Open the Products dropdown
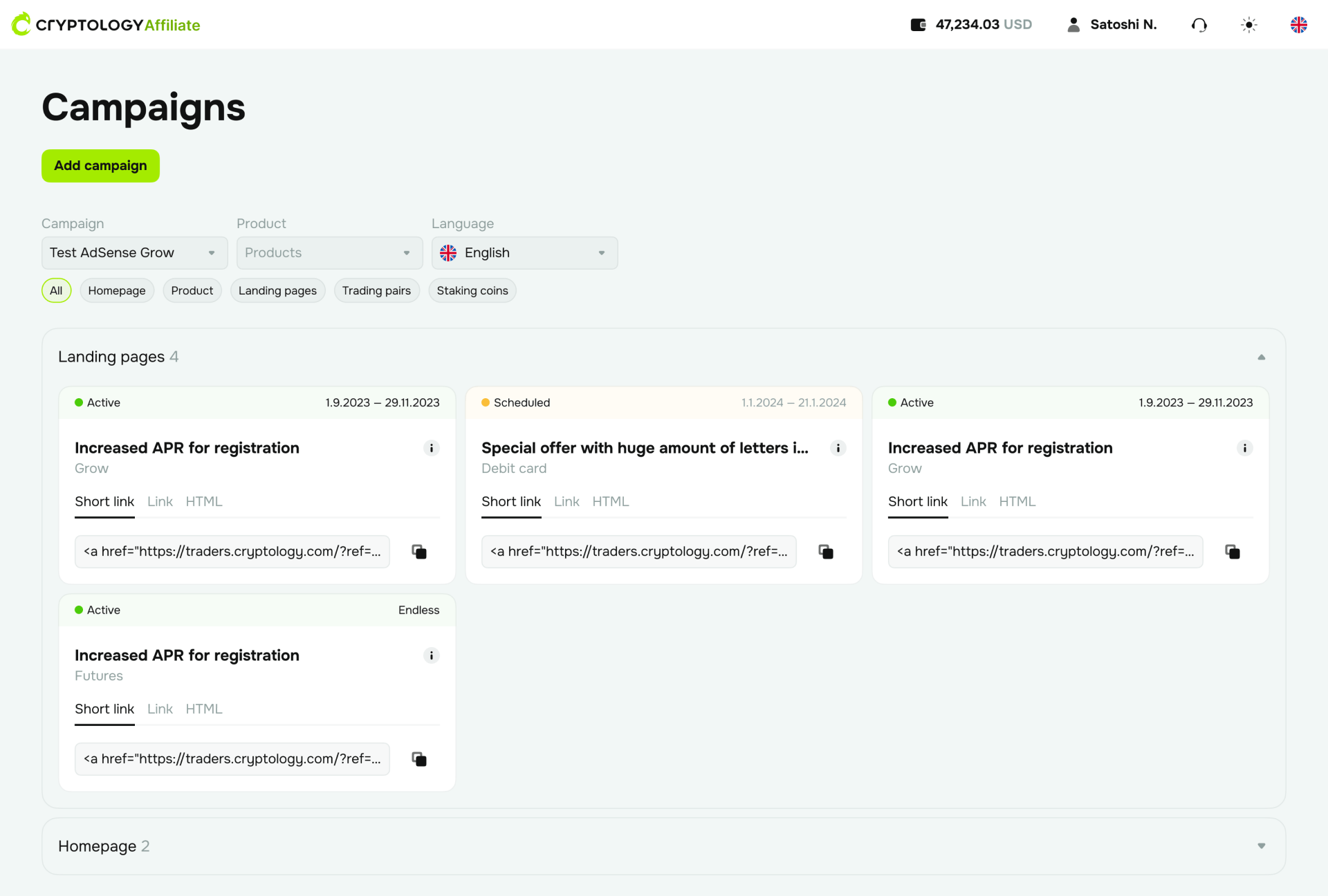 click(330, 253)
